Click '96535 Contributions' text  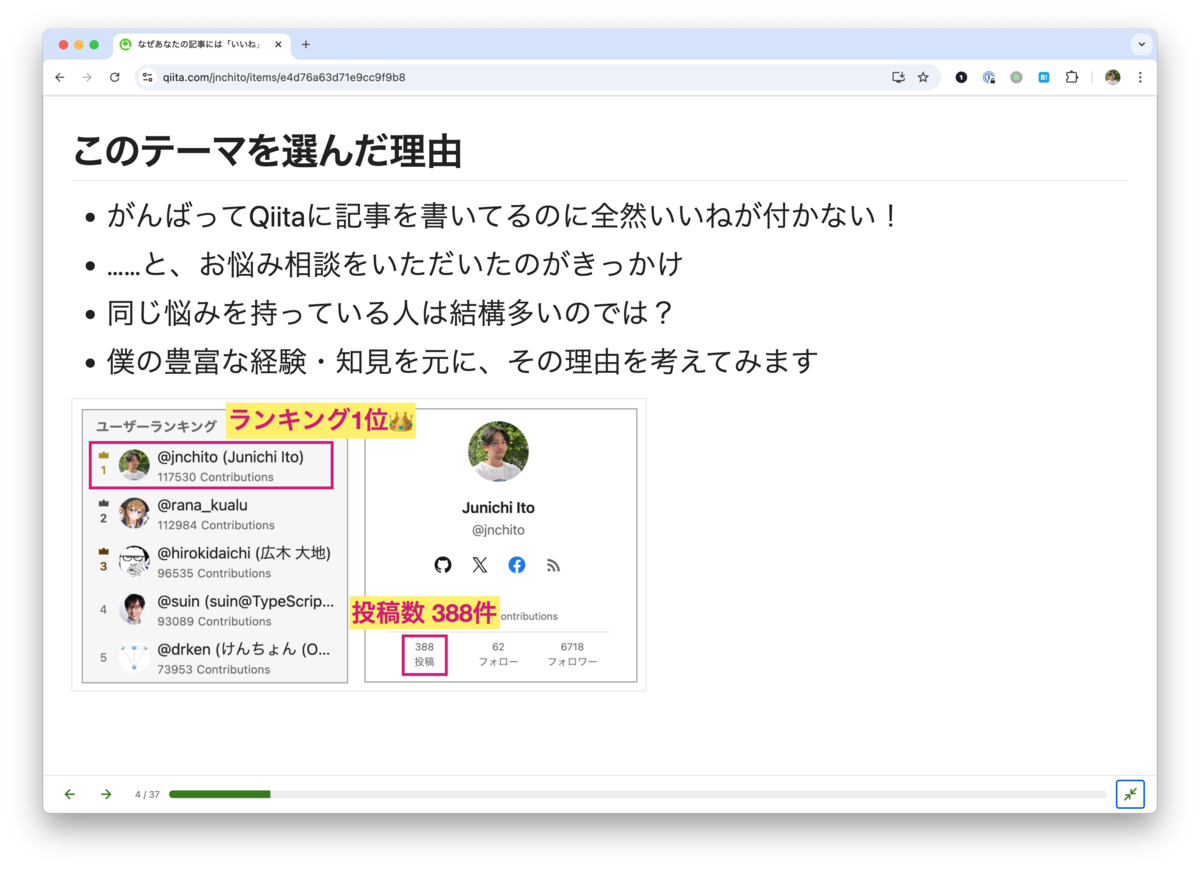click(214, 573)
